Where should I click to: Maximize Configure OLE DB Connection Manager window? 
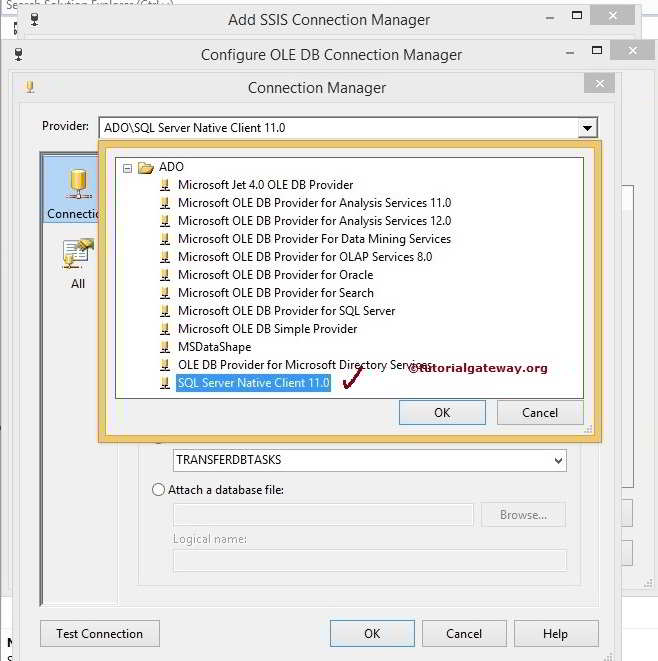tap(597, 51)
